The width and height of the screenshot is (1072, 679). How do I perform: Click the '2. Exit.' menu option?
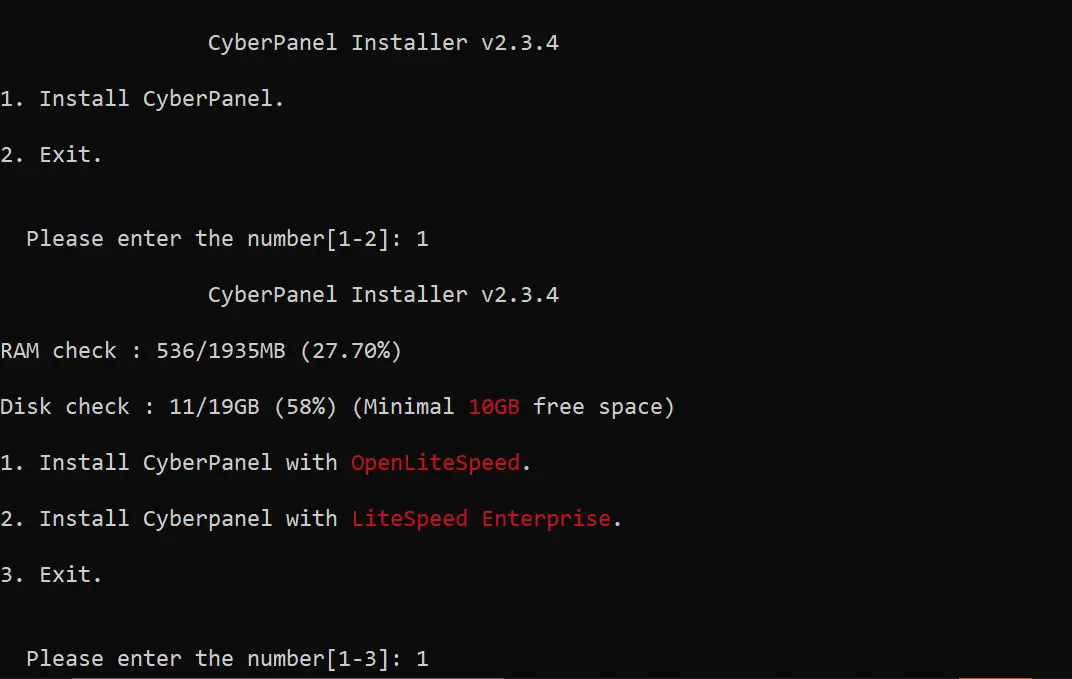click(51, 155)
